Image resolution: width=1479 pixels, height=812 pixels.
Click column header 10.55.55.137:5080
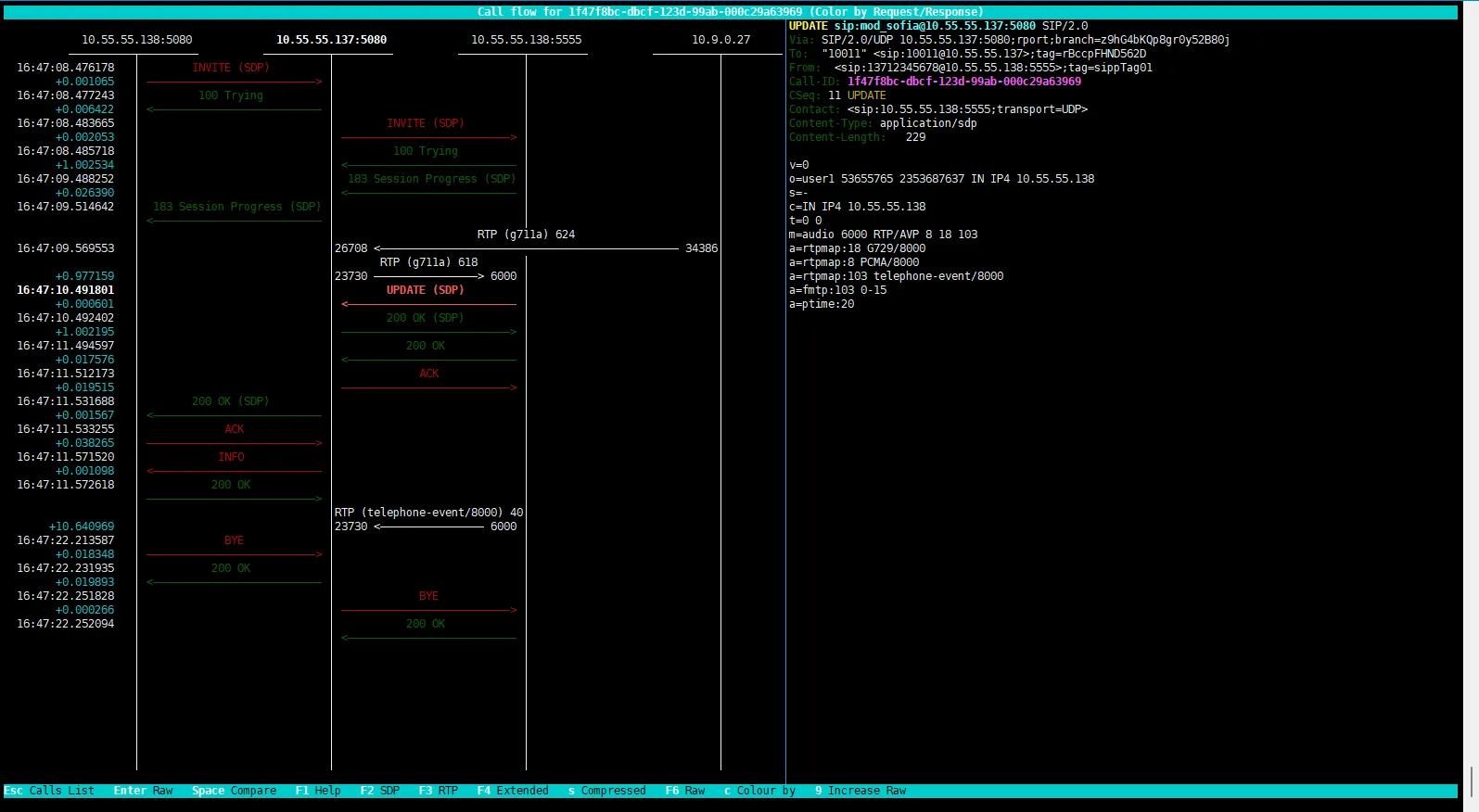[x=332, y=40]
